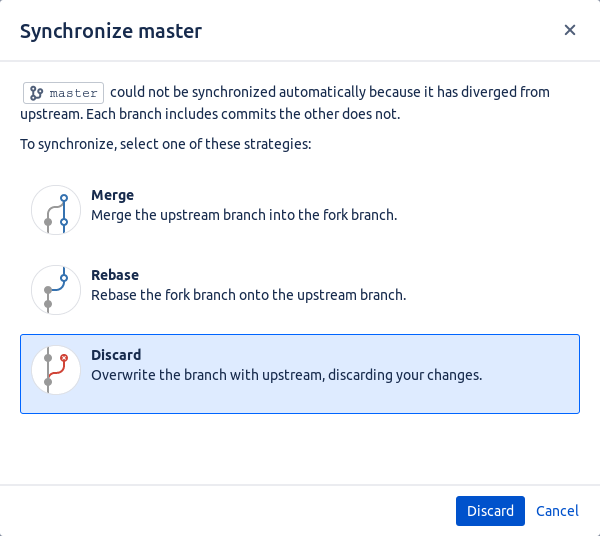This screenshot has height=536, width=600.
Task: Click 'Overwrite the branch with upstream' description
Action: click(287, 375)
